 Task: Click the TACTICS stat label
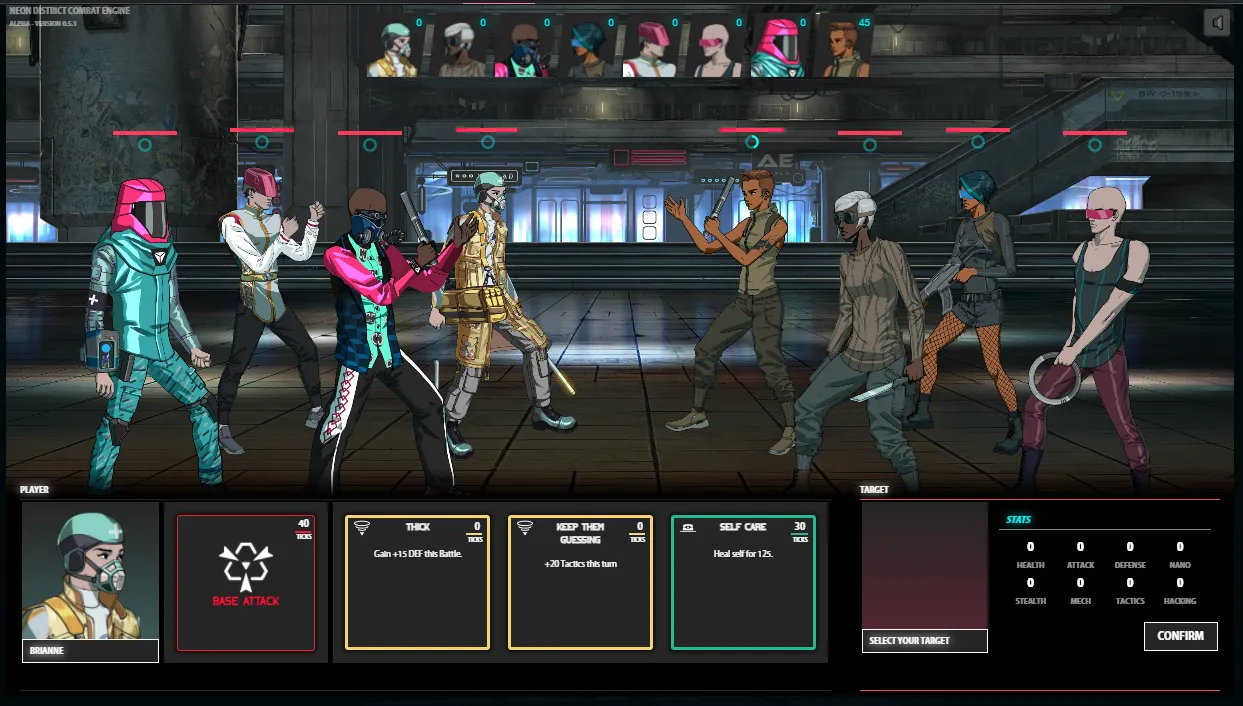pyautogui.click(x=1130, y=601)
